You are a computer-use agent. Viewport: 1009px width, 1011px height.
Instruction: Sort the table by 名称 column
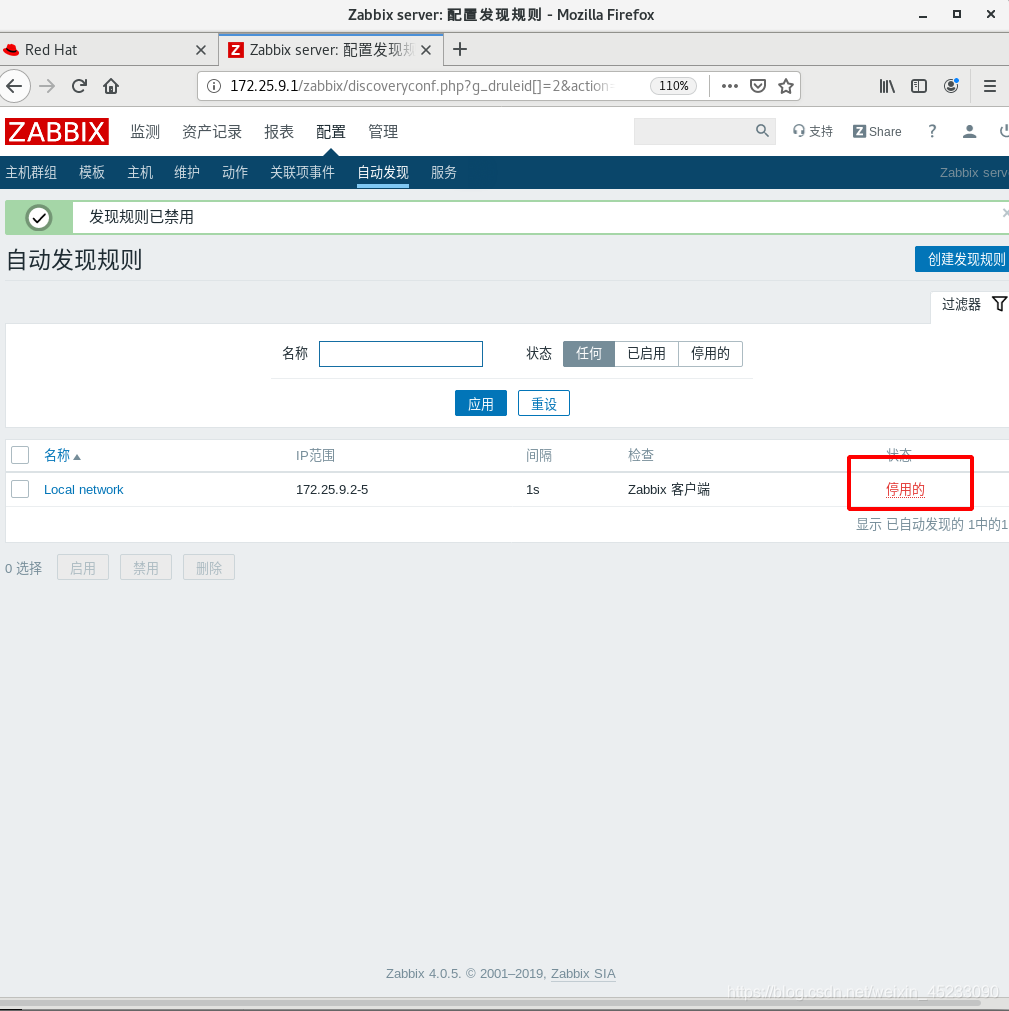[x=62, y=455]
